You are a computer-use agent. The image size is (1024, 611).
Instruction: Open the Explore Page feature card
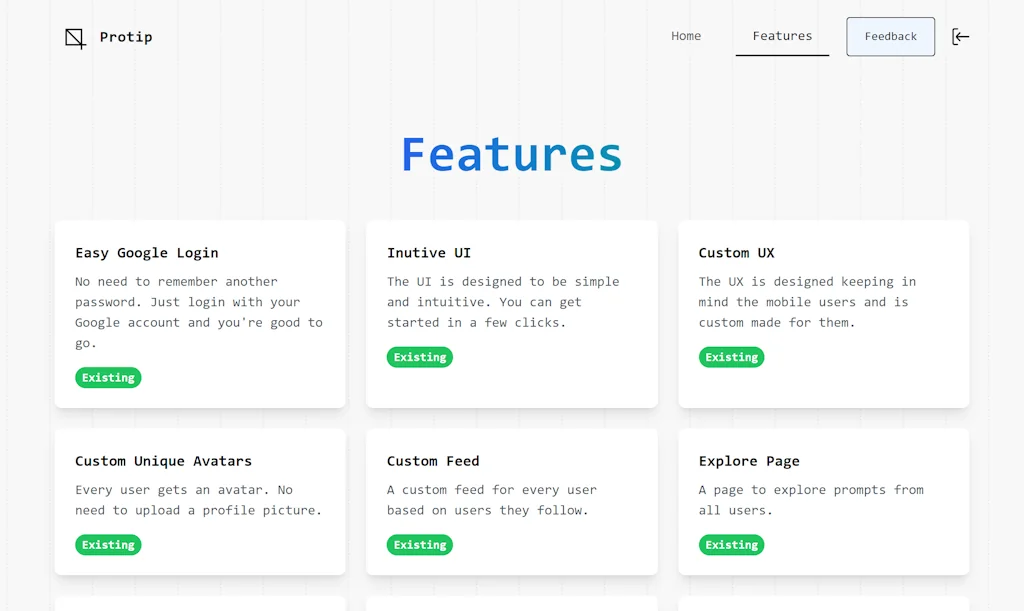[x=823, y=501]
